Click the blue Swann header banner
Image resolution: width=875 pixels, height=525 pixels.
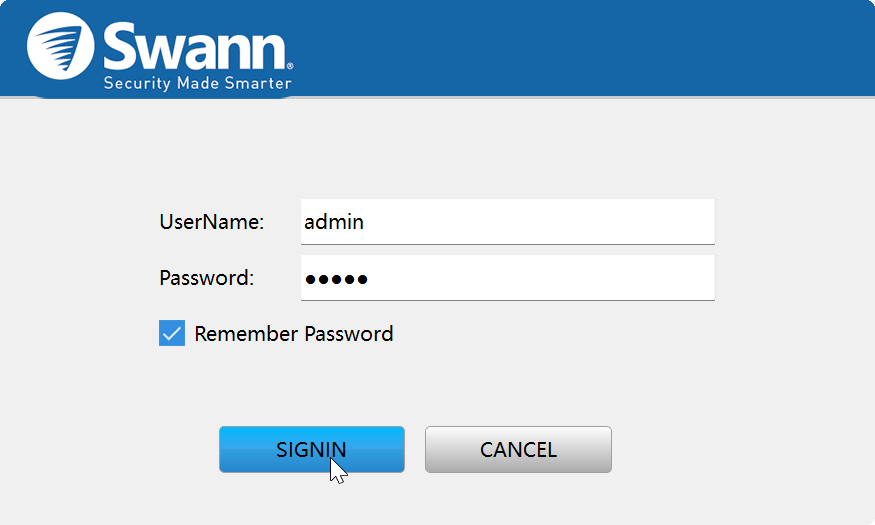[x=580, y=48]
